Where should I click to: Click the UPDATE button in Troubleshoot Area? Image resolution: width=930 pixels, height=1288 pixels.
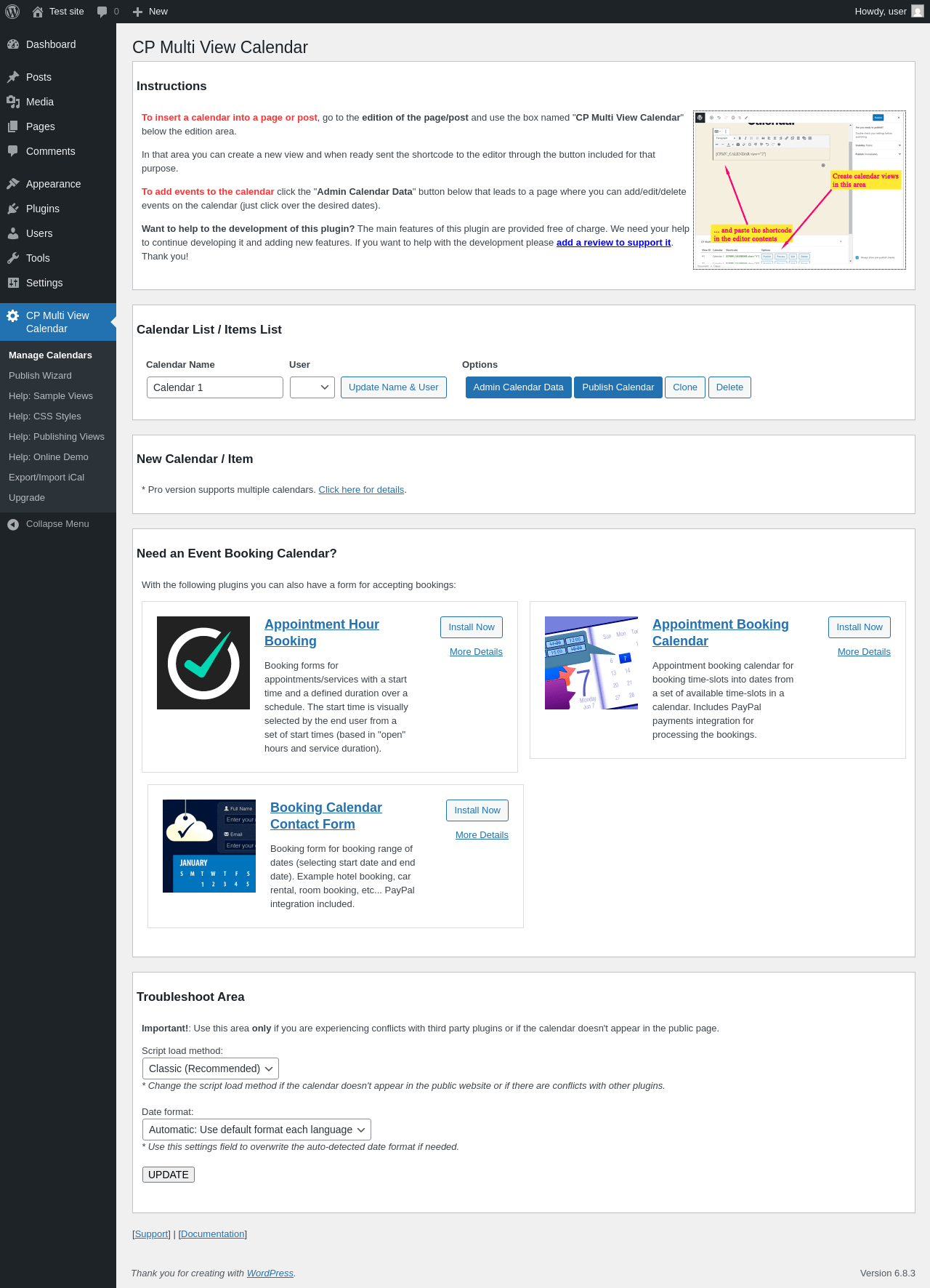169,1175
